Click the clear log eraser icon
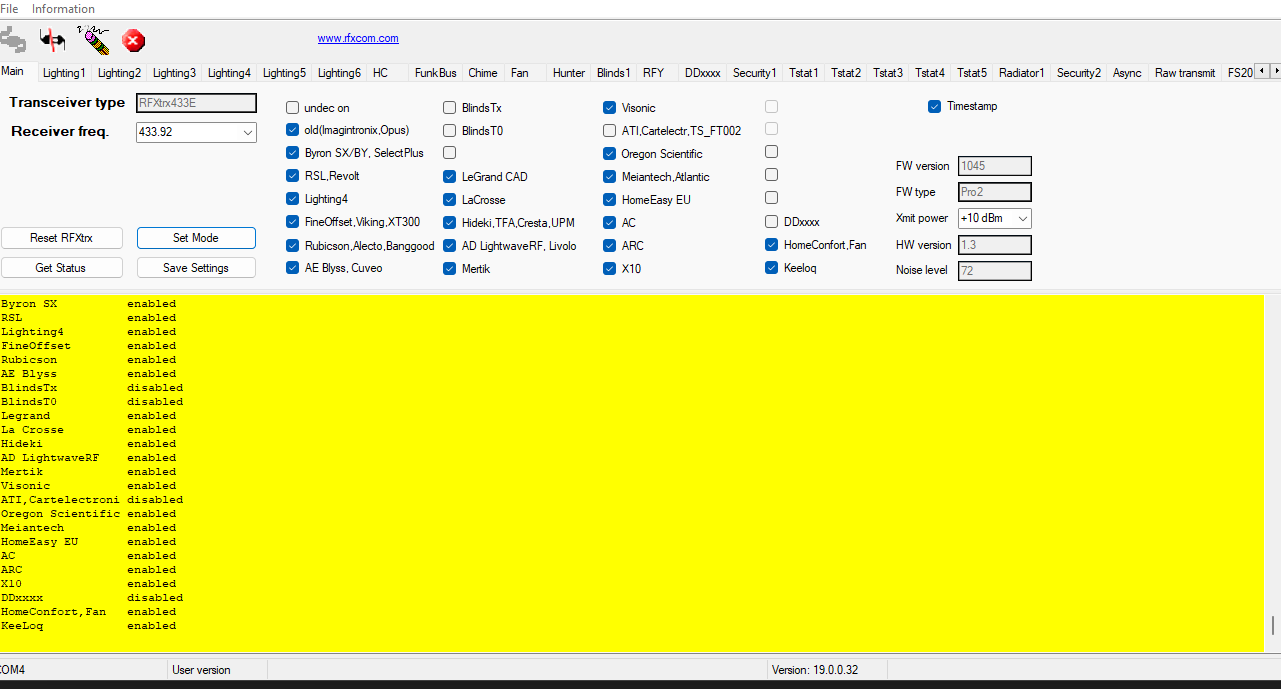 [x=94, y=40]
